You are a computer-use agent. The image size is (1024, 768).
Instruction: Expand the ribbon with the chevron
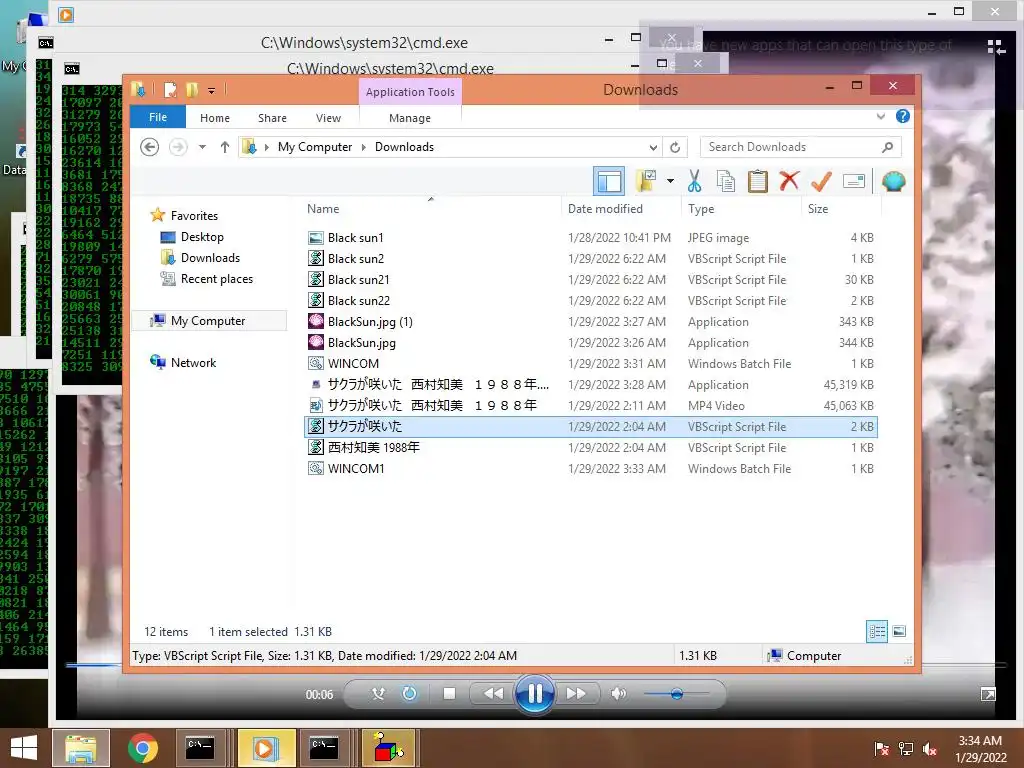881,116
